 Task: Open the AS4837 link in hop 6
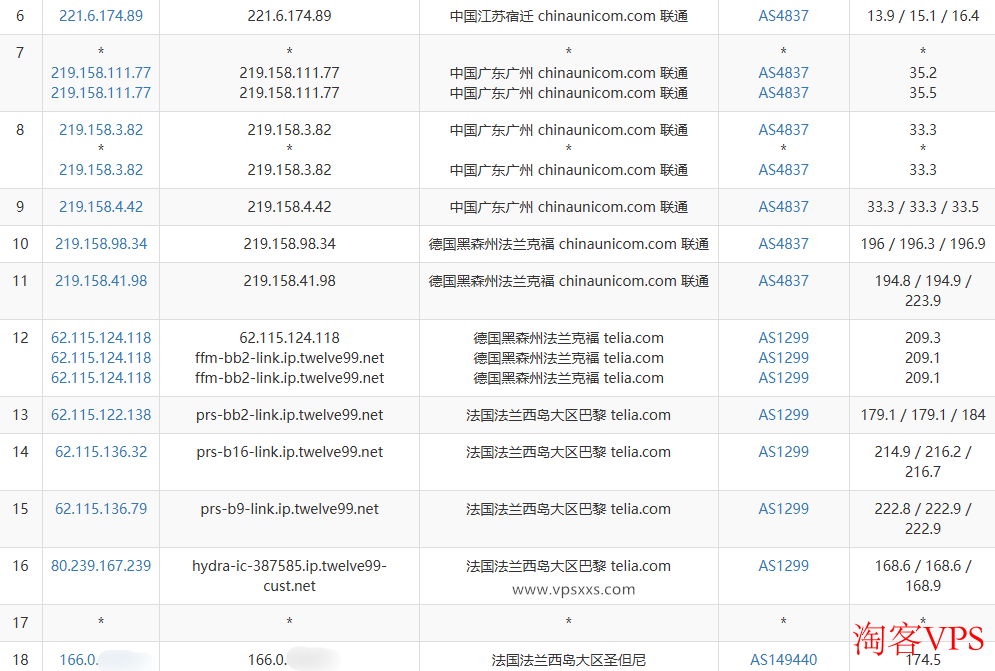[784, 16]
